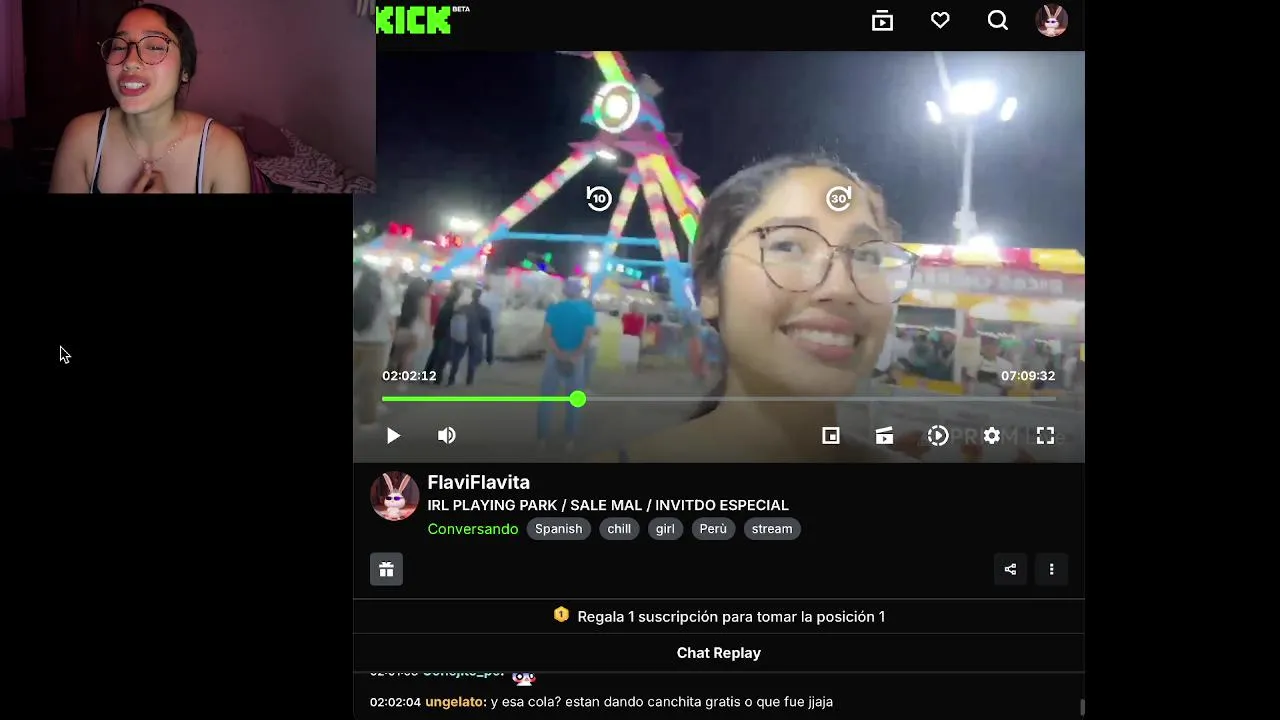The image size is (1280, 720).
Task: Mute the video volume
Action: coord(447,435)
